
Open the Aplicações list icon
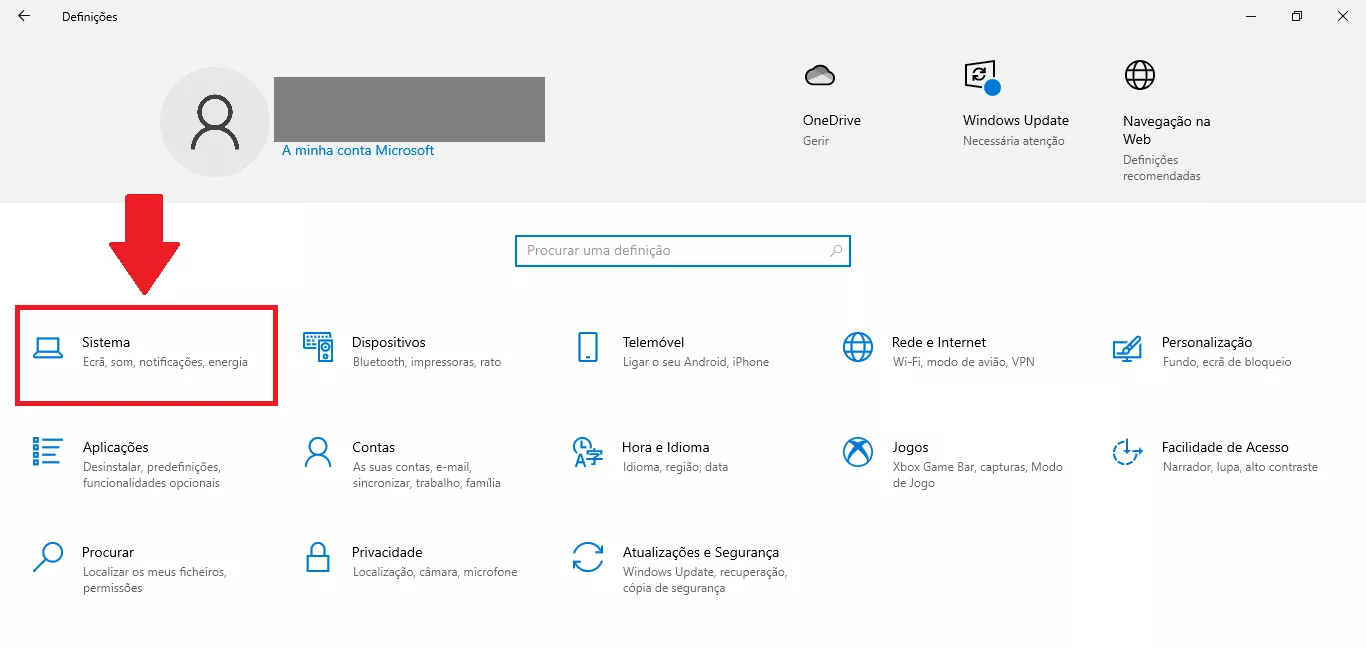(x=48, y=451)
